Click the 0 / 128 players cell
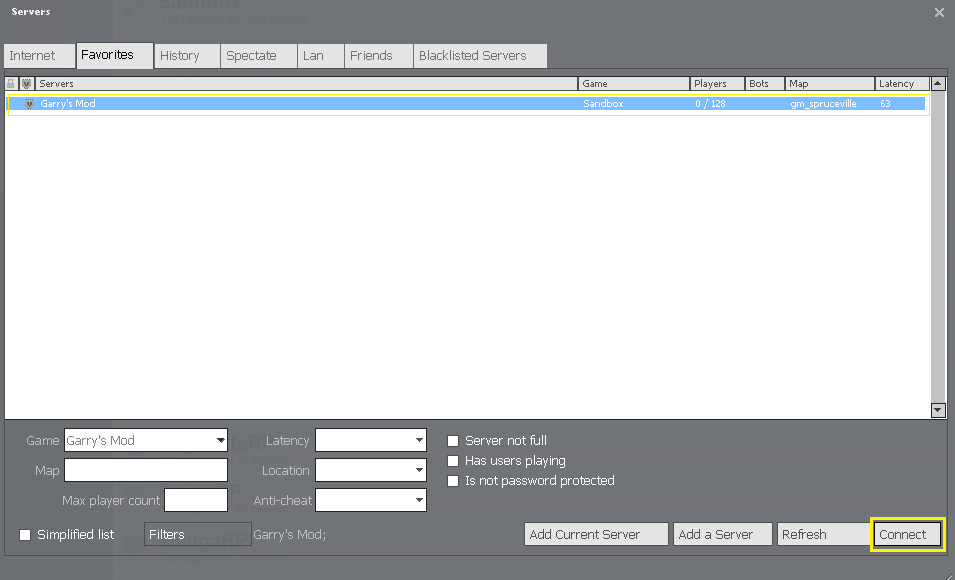 pyautogui.click(x=710, y=104)
